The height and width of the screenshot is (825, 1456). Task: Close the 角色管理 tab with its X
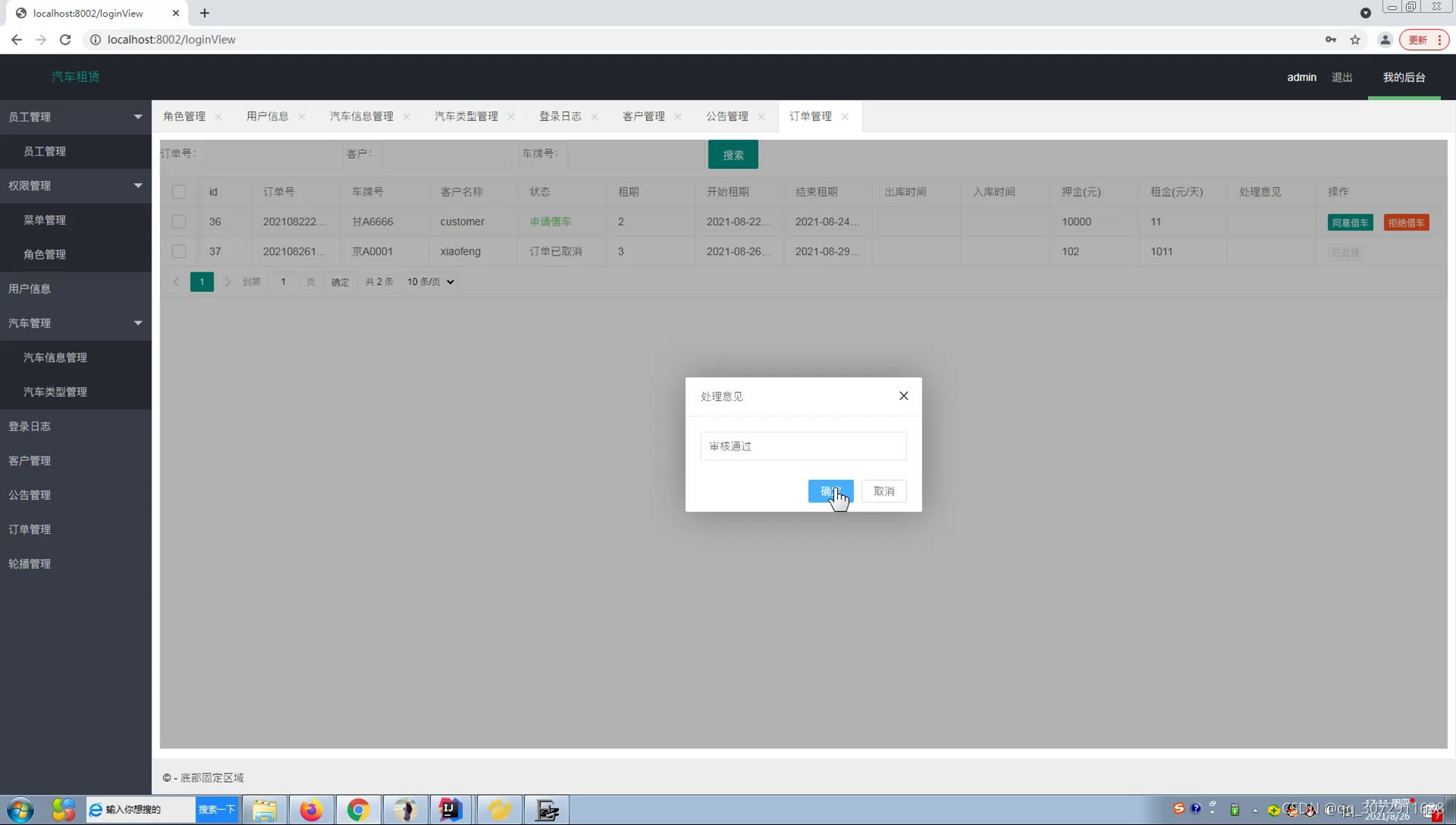218,117
